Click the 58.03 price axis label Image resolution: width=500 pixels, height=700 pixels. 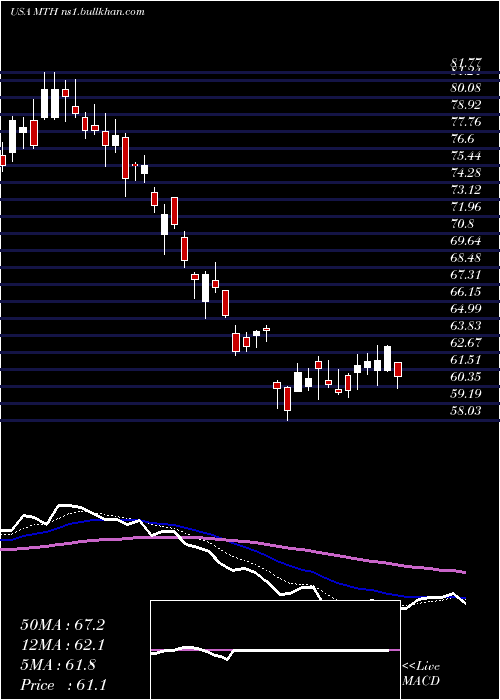tap(466, 411)
